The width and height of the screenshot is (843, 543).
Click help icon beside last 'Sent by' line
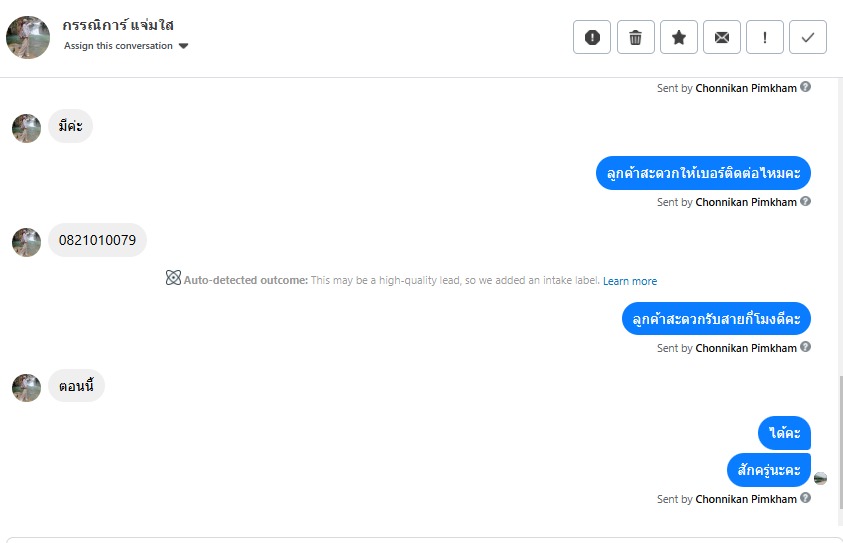pyautogui.click(x=806, y=498)
